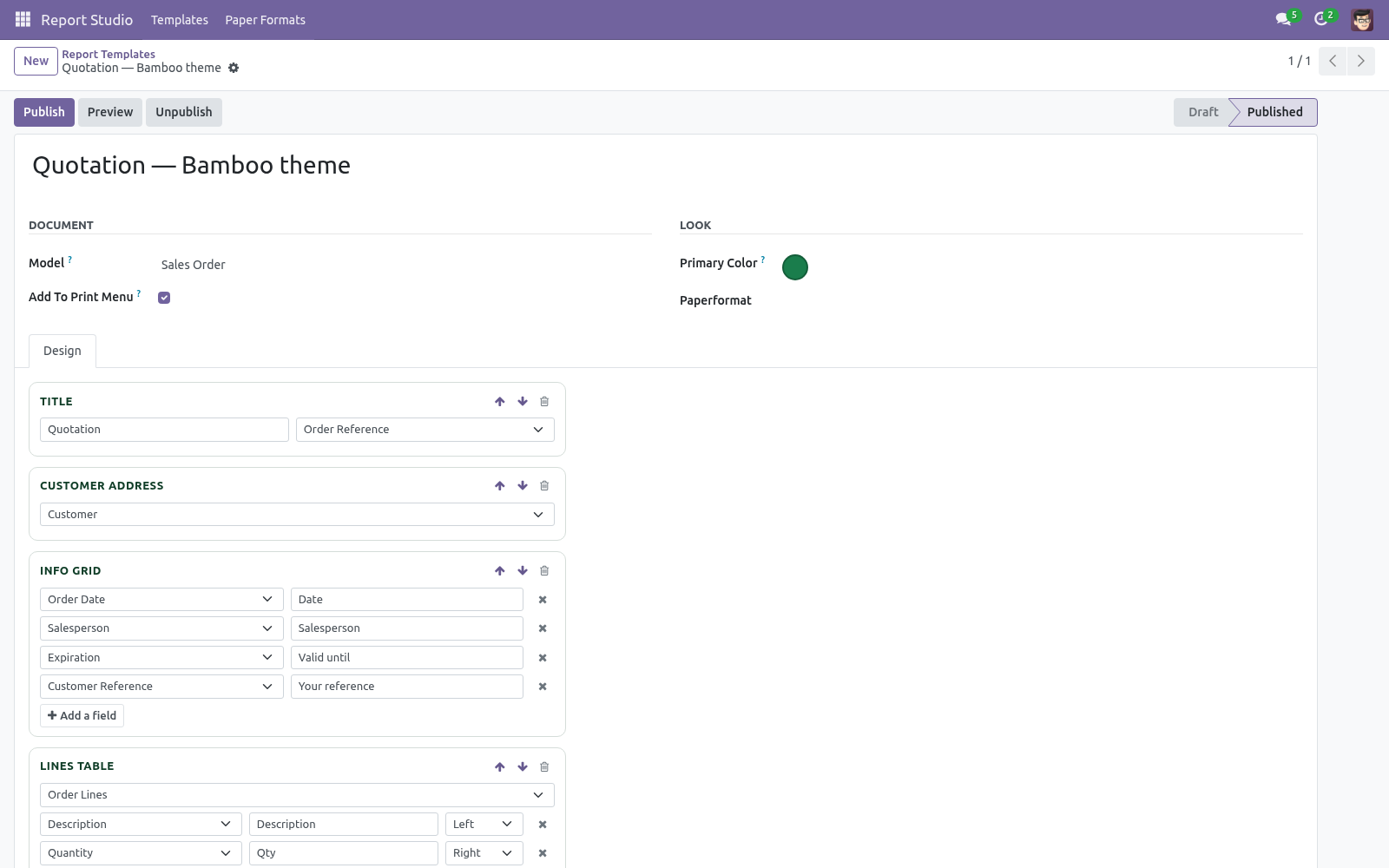Go to previous record arrow
Image resolution: width=1389 pixels, height=868 pixels.
click(1333, 61)
